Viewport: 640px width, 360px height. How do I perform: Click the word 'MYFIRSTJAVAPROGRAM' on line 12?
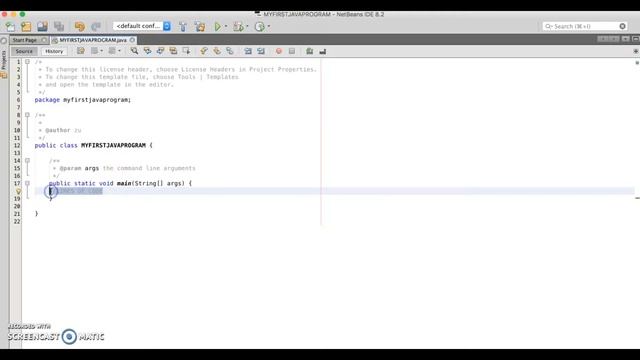(113, 145)
